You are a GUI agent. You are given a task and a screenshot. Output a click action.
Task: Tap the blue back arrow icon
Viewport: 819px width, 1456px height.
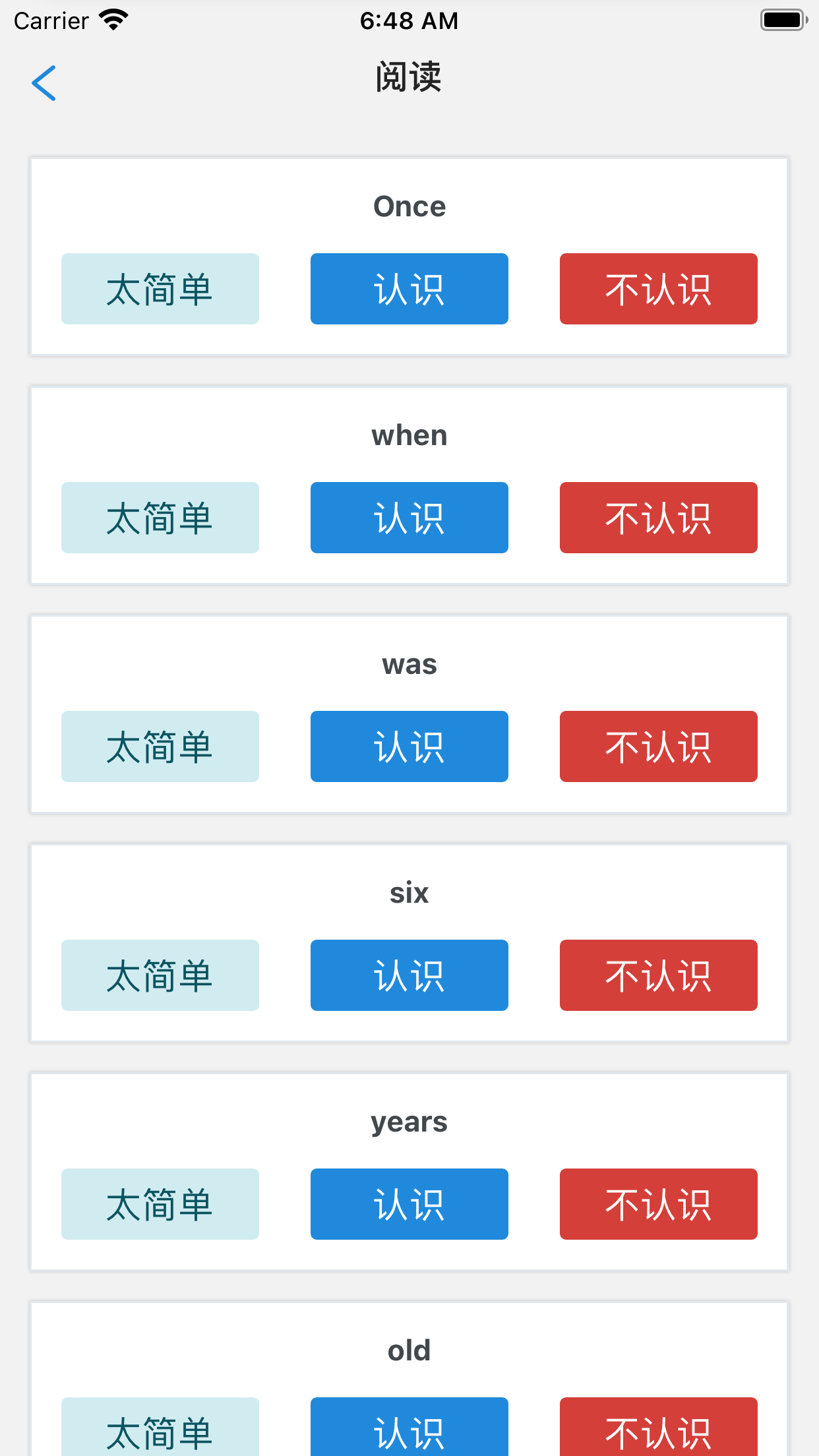tap(44, 83)
